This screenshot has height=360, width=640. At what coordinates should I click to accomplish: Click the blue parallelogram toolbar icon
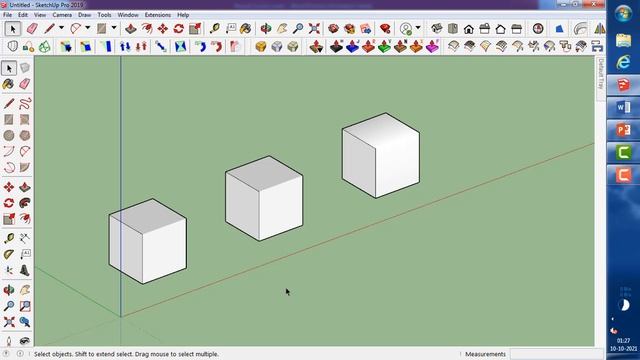coord(559,29)
